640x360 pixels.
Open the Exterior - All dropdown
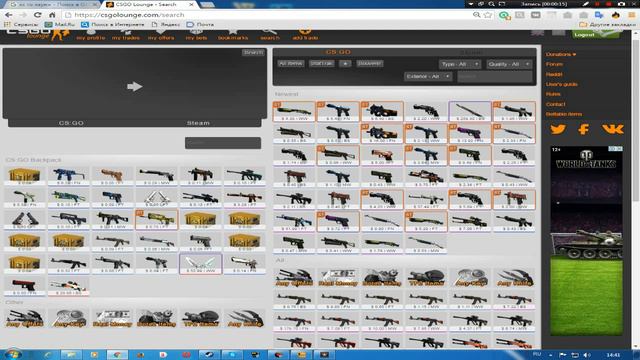(428, 76)
